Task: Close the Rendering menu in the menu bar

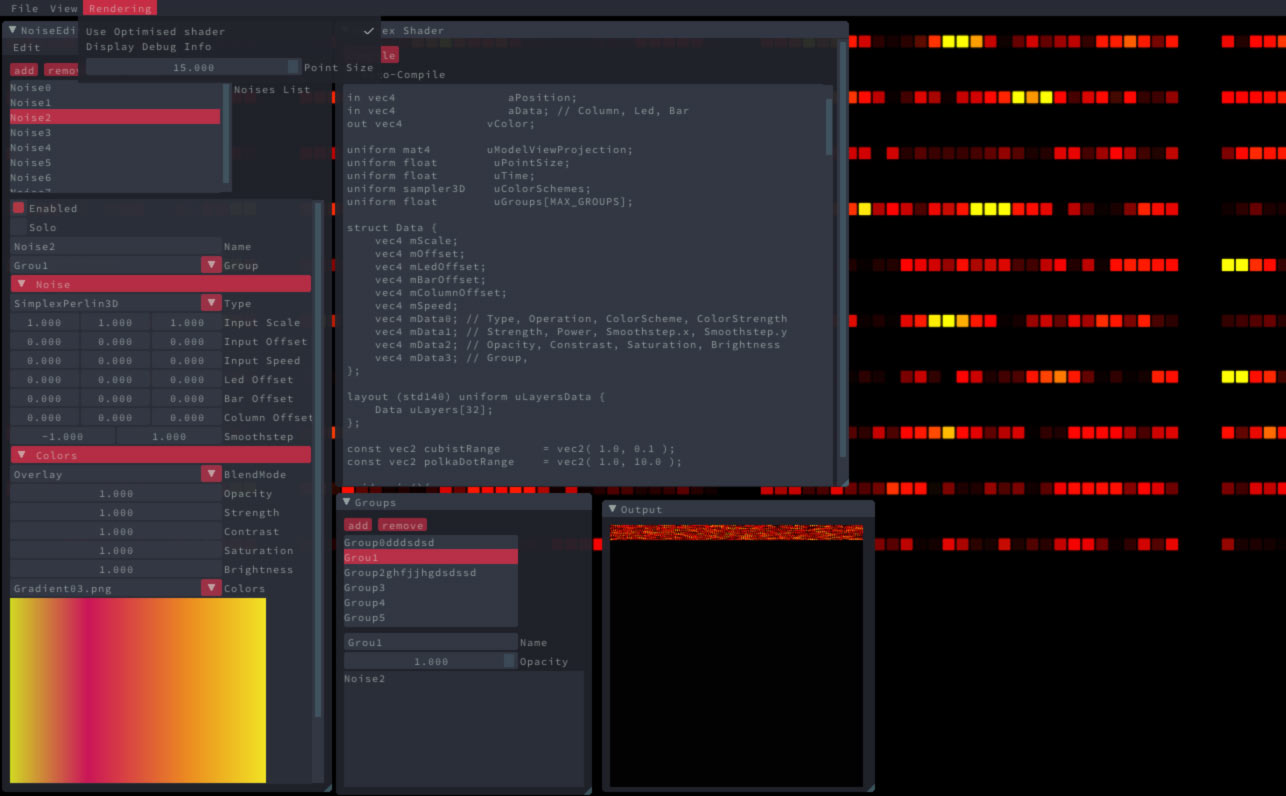Action: click(120, 8)
